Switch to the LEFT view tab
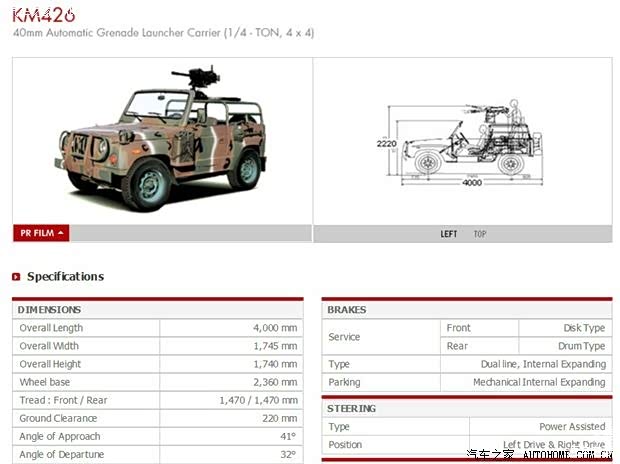620x464 pixels. (449, 234)
